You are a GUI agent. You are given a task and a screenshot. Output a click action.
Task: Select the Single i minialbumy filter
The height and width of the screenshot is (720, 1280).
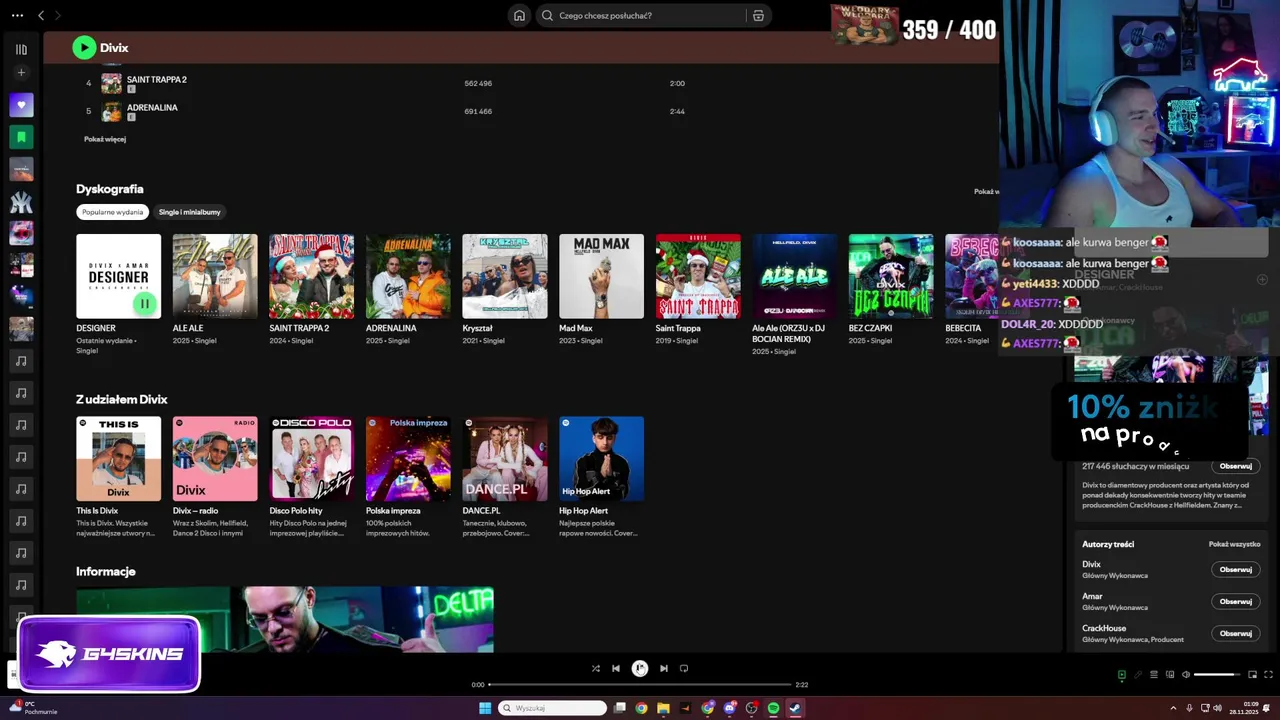[x=189, y=212]
